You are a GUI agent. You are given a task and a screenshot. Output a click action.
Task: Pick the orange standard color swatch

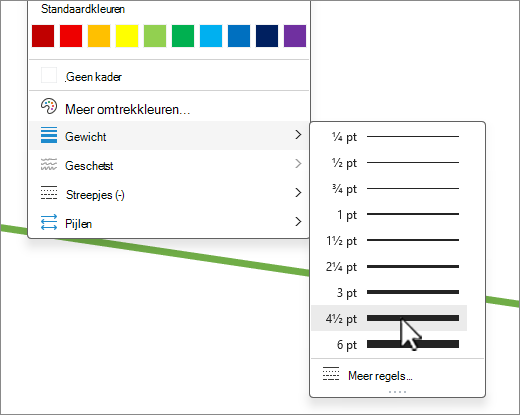(x=99, y=36)
